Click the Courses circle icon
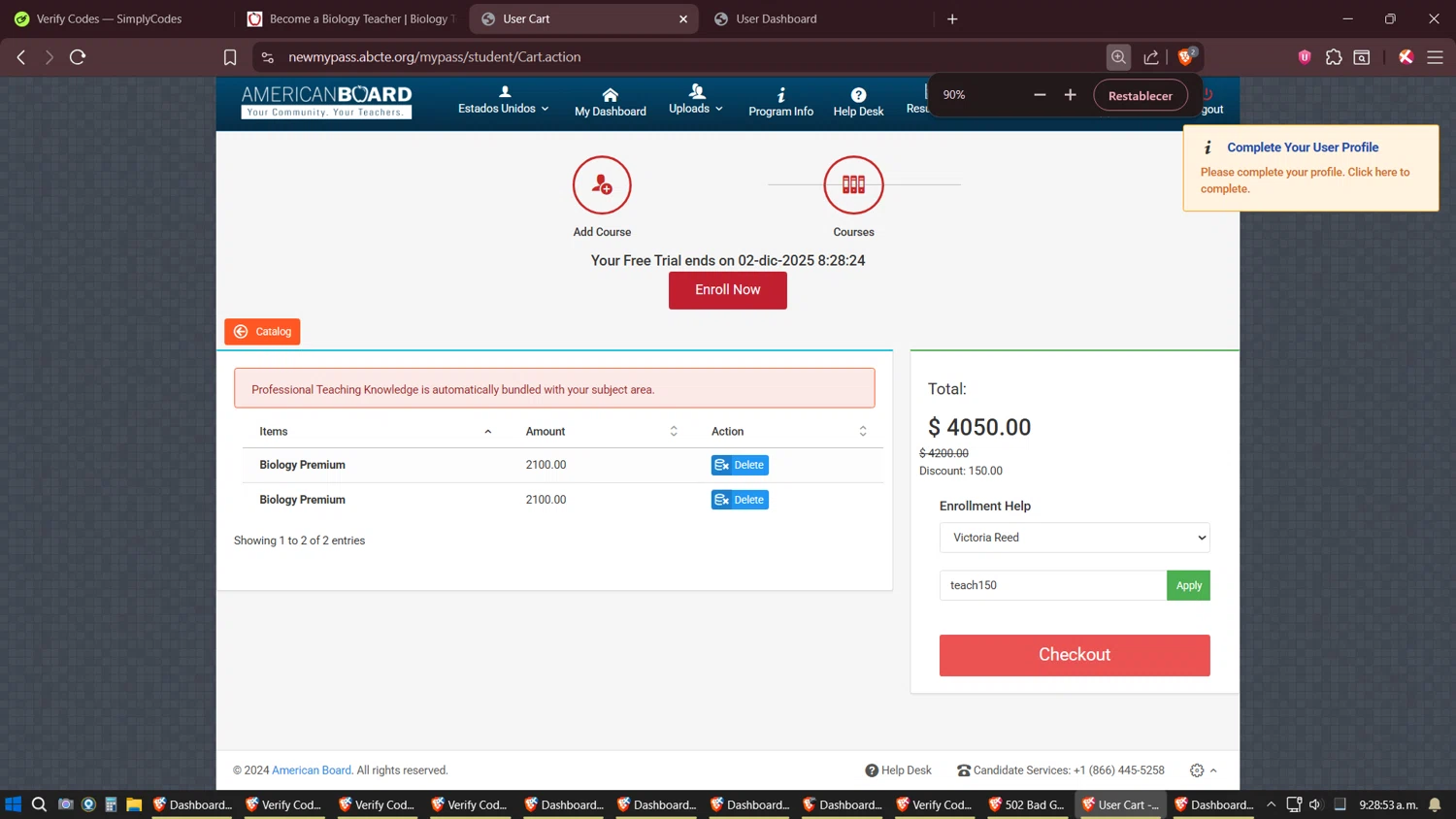 [853, 184]
